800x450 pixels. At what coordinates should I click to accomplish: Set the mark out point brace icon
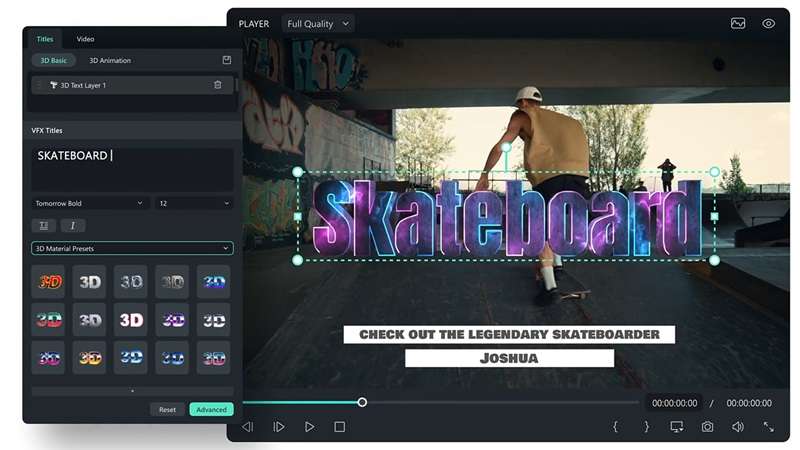646,427
